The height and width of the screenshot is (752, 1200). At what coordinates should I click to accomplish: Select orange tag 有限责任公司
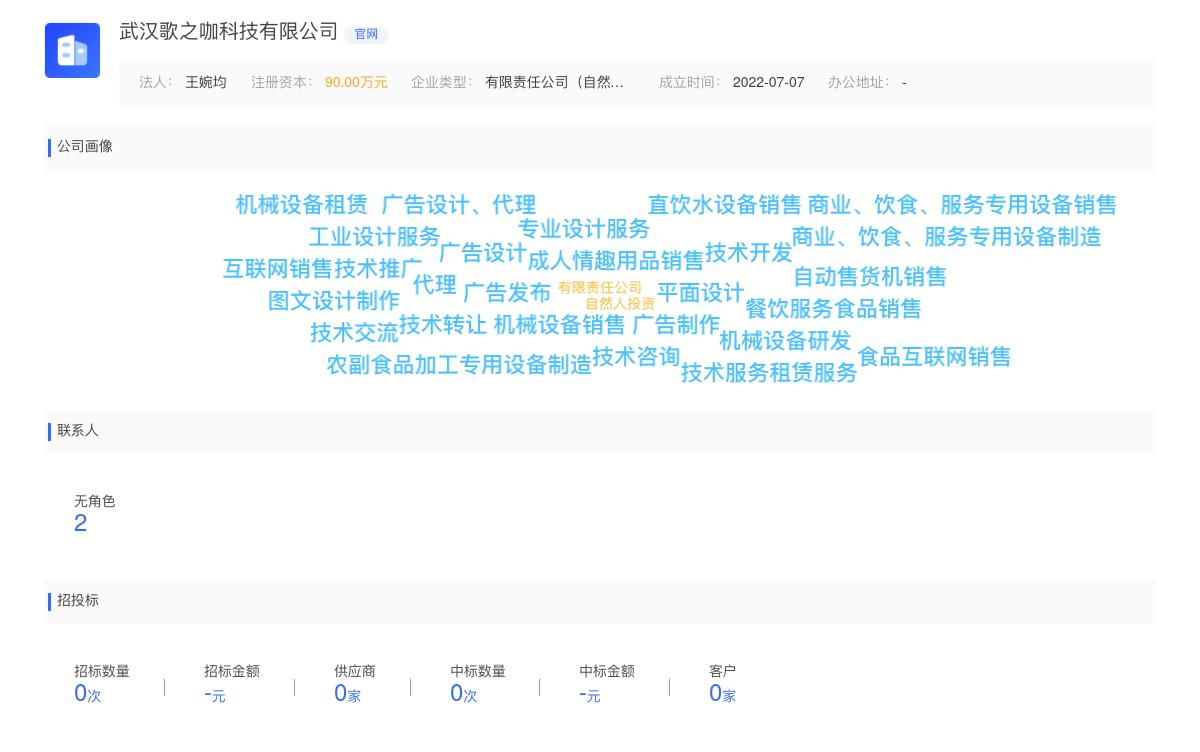tap(600, 288)
